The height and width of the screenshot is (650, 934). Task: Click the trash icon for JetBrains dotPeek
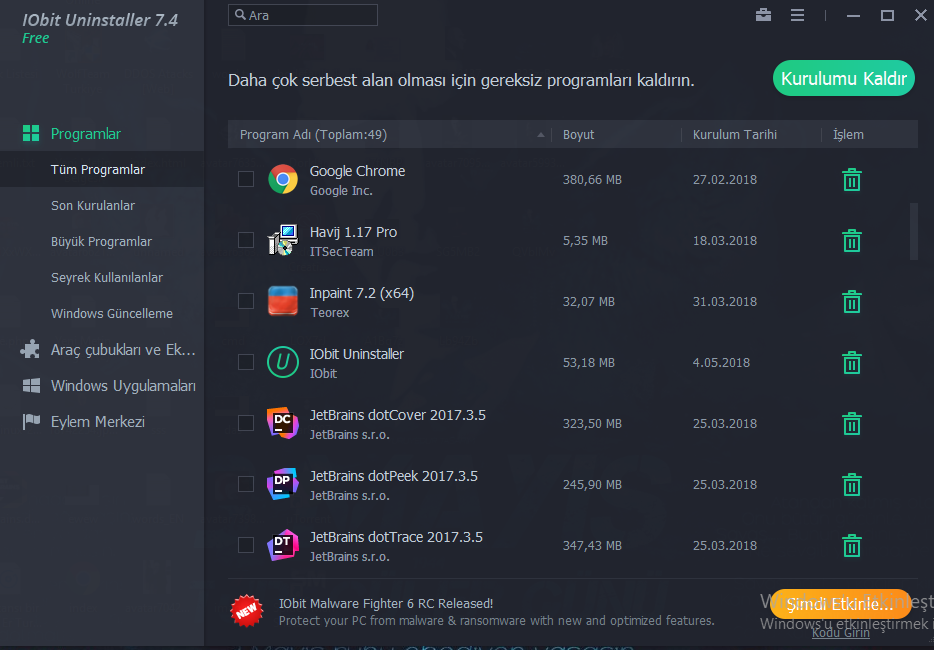(x=852, y=484)
